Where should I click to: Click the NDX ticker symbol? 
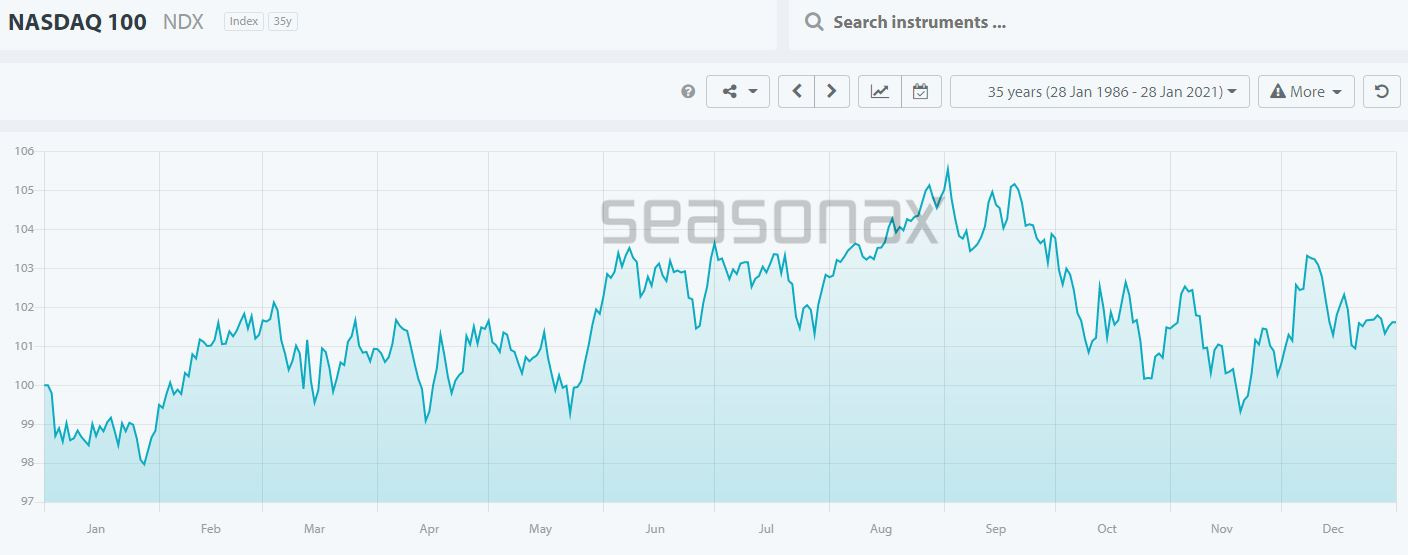coord(183,22)
